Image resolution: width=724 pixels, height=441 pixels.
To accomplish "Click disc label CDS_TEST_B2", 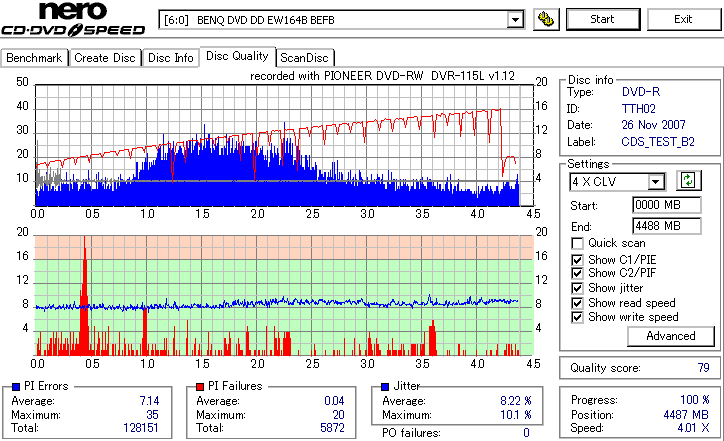I will point(658,142).
